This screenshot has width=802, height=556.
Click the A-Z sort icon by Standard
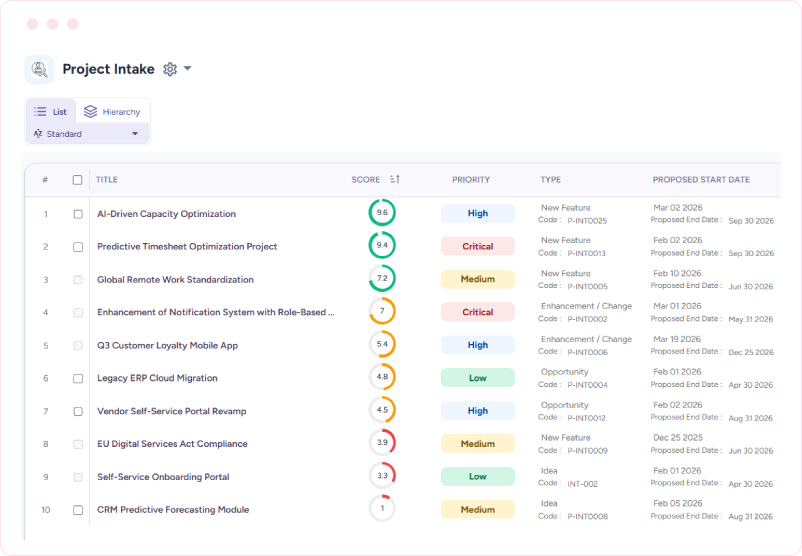click(x=38, y=134)
